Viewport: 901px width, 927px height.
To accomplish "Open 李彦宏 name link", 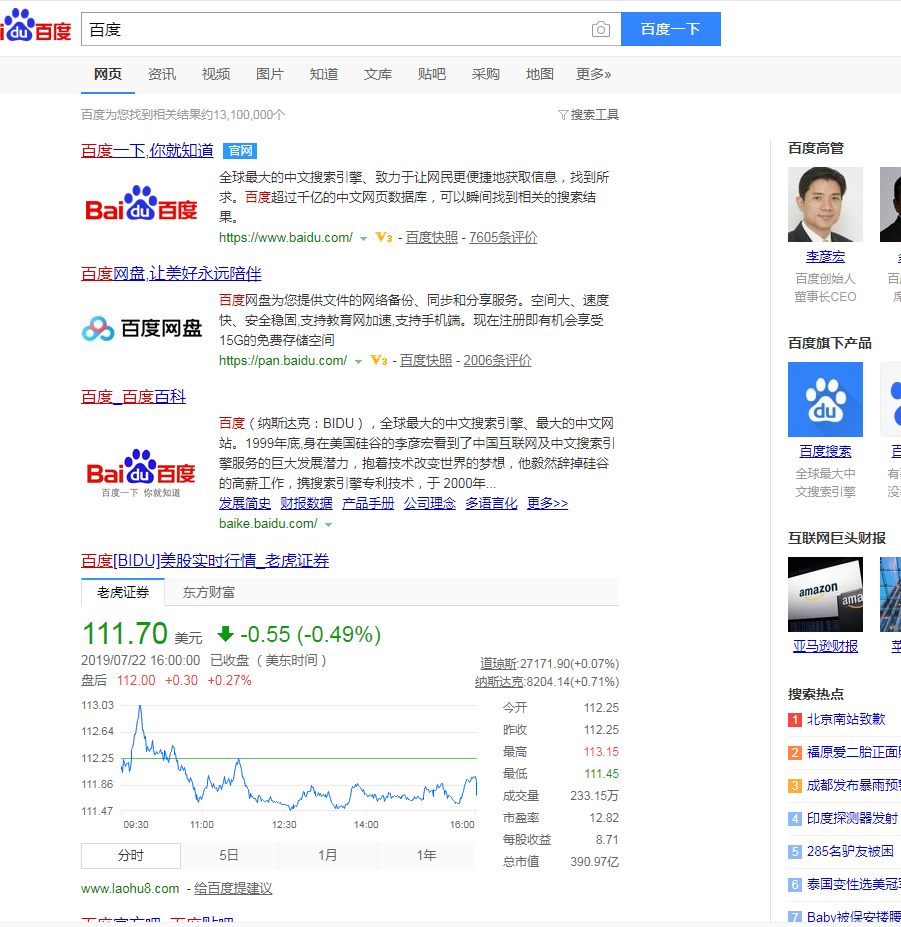I will point(825,257).
